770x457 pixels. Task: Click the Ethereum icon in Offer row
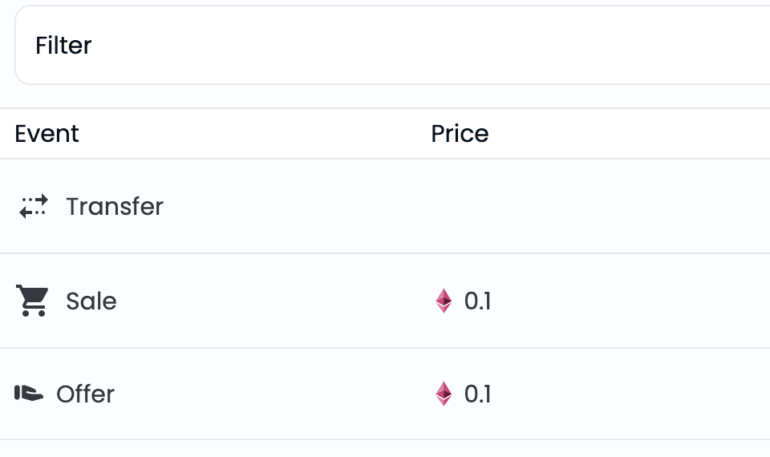click(x=444, y=394)
